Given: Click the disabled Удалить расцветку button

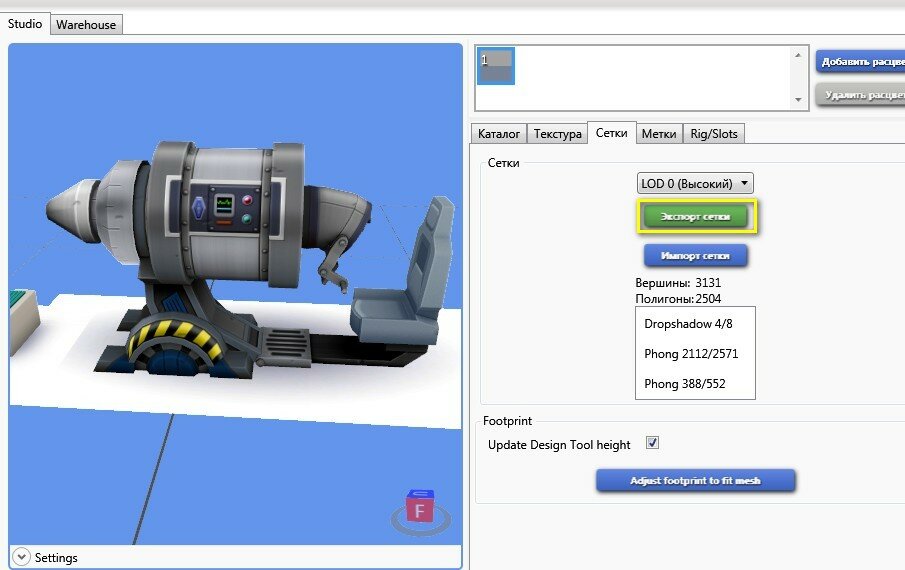Looking at the screenshot, I should [861, 95].
